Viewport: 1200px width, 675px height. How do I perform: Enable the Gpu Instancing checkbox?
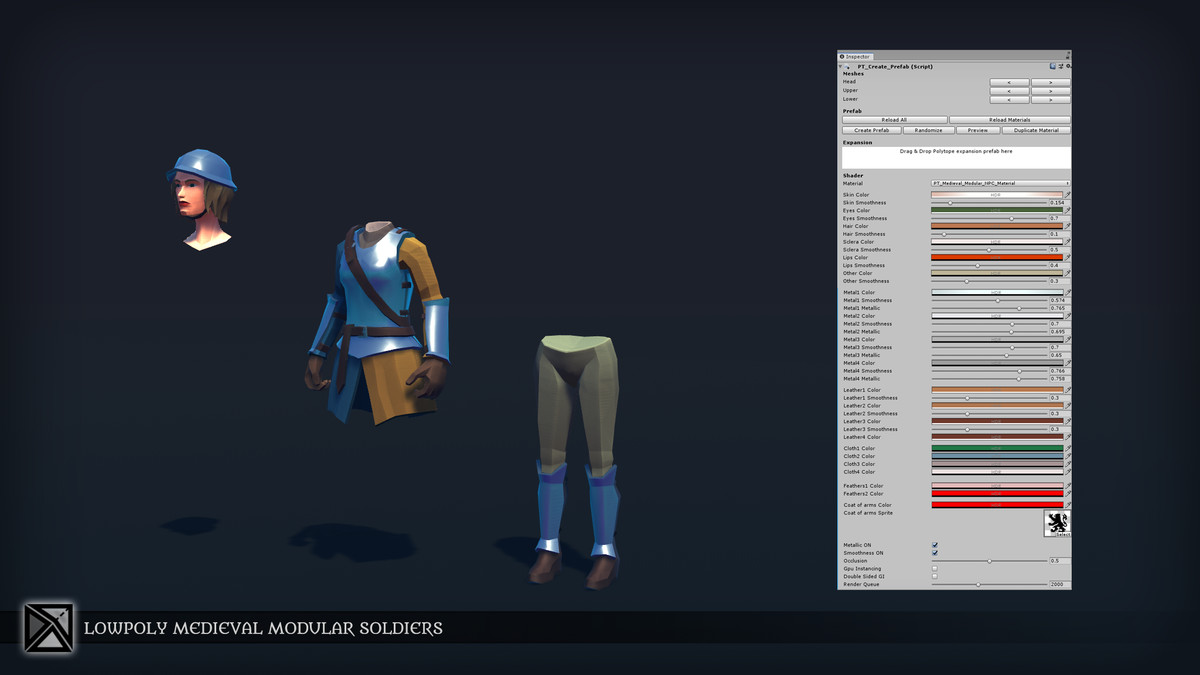coord(934,568)
